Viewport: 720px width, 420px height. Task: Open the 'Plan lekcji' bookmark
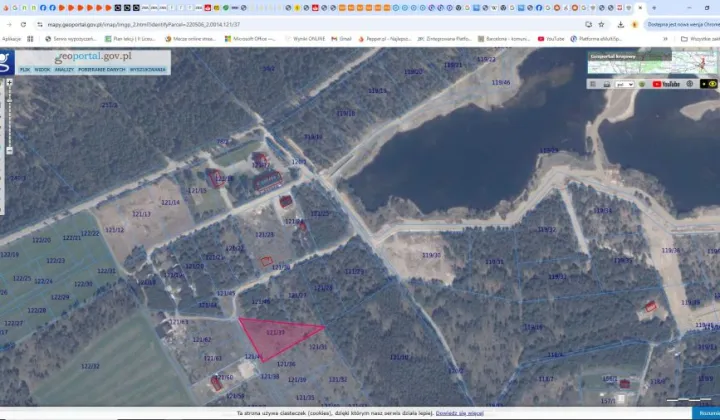tap(130, 39)
